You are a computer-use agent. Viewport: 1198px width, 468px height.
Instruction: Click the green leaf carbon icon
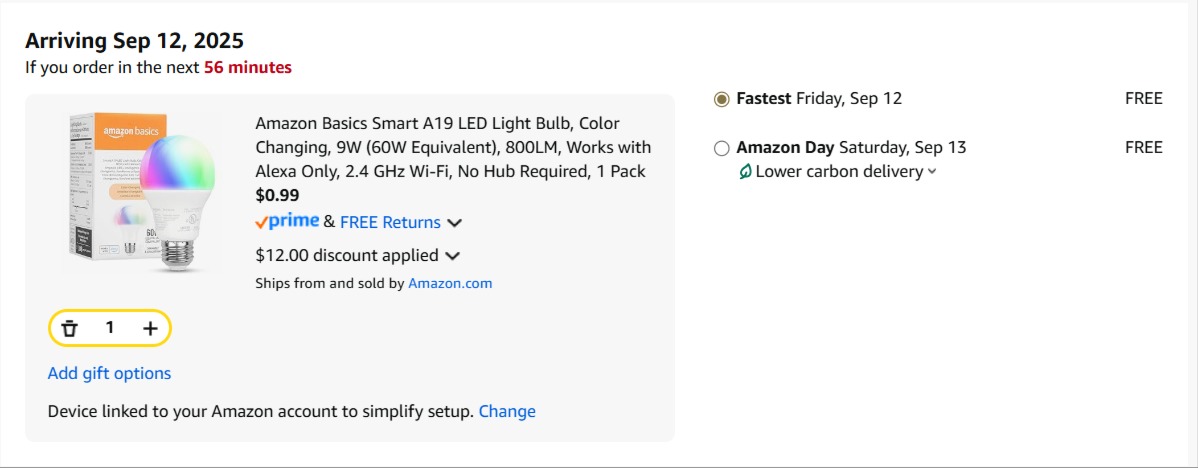coord(744,172)
